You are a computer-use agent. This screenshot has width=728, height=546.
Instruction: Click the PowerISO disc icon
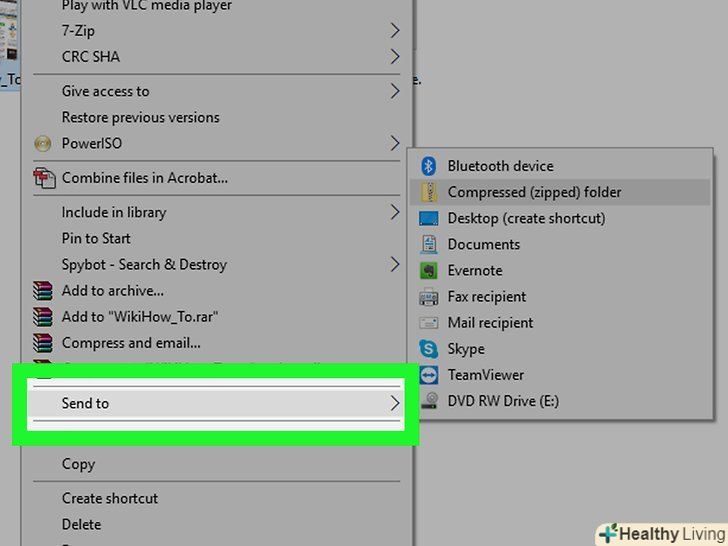[x=43, y=143]
